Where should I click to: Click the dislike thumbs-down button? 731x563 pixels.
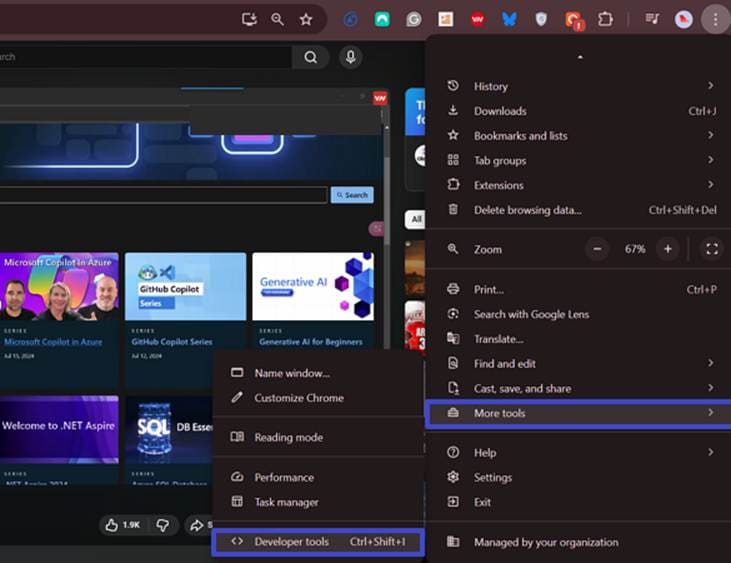tap(163, 525)
